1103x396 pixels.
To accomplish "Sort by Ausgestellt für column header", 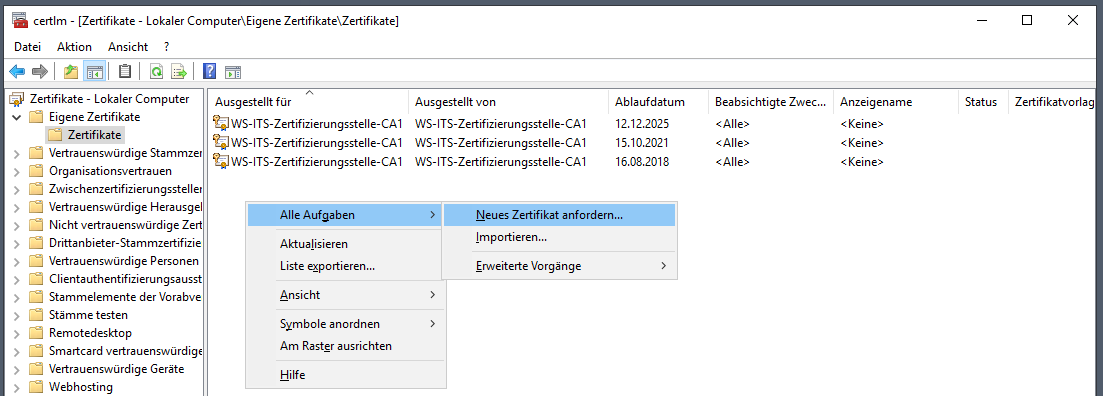I will tap(308, 102).
